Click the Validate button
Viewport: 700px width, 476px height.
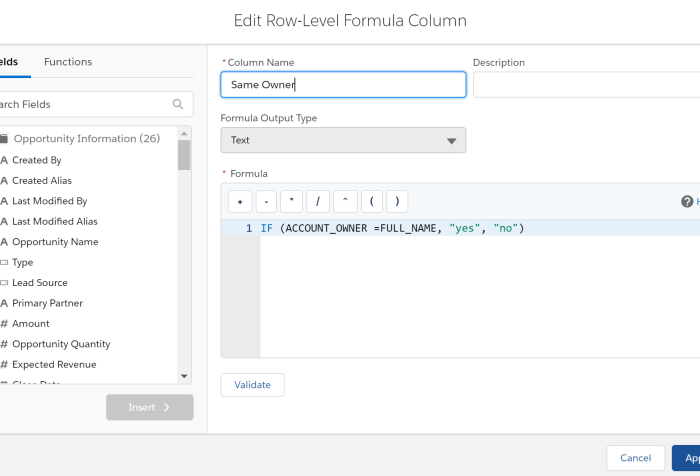click(252, 385)
